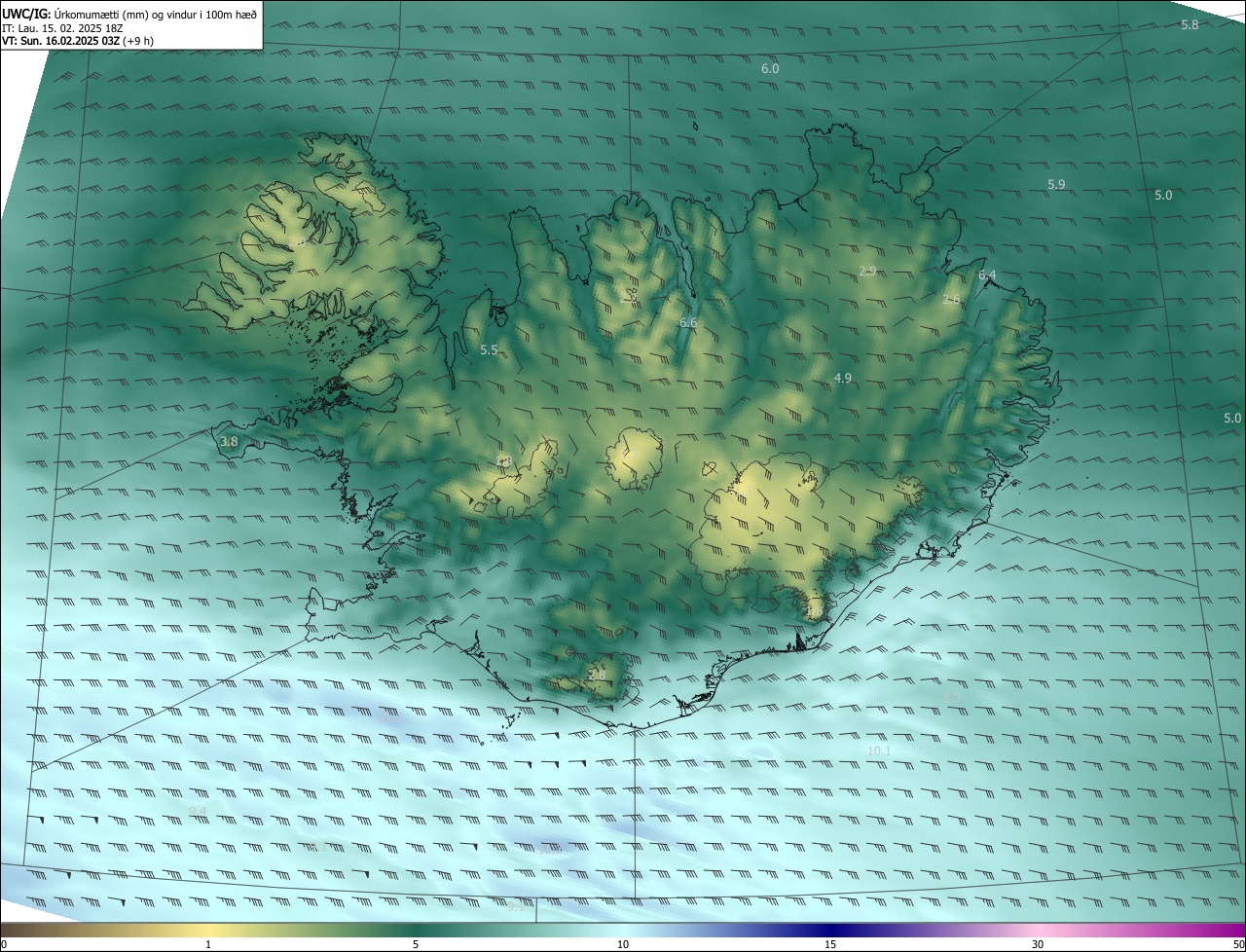1246x952 pixels.
Task: Click the 50 tick on the color scale
Action: pyautogui.click(x=1238, y=944)
